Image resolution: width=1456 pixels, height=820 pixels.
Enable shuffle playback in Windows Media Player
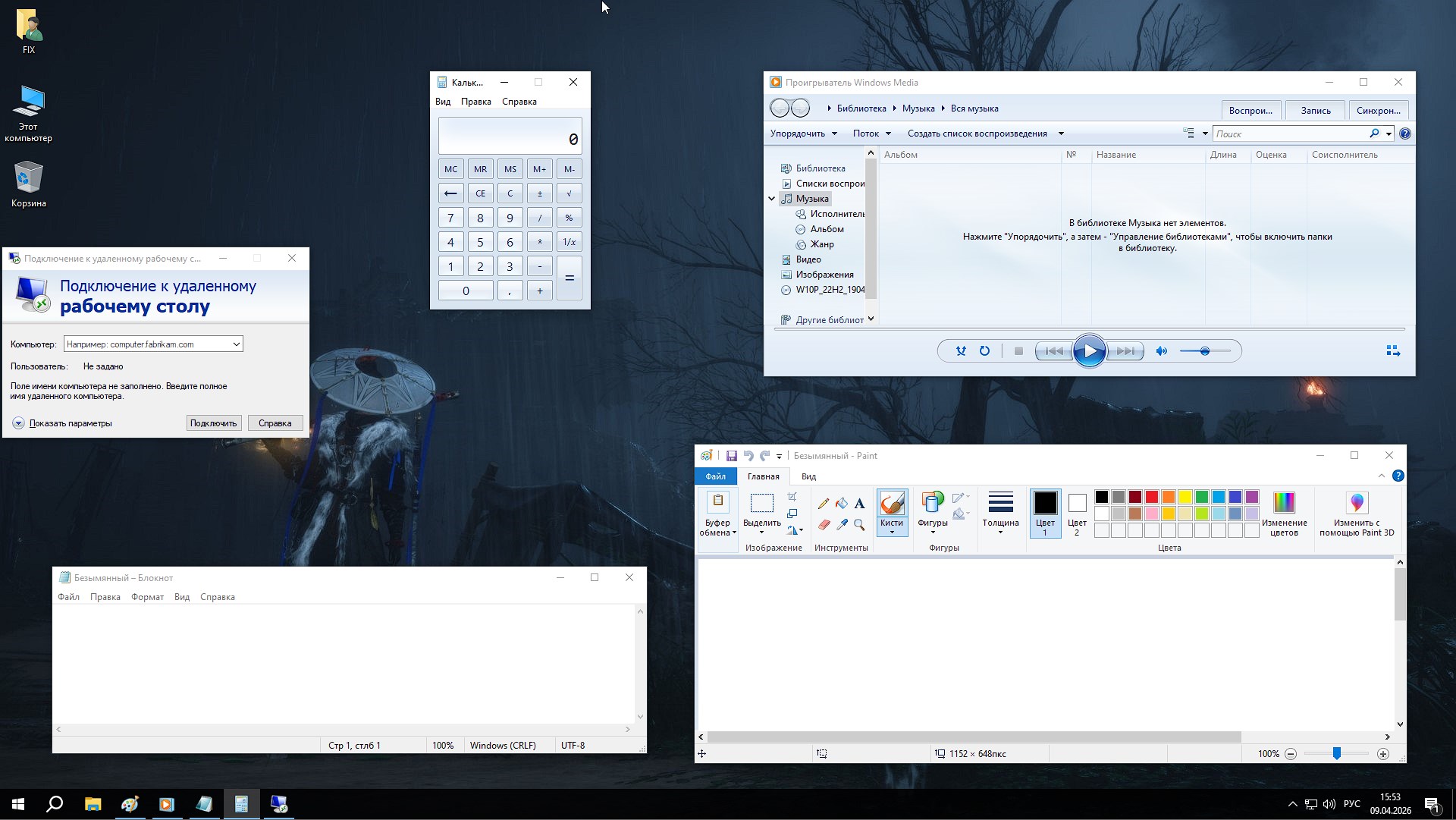click(x=961, y=350)
